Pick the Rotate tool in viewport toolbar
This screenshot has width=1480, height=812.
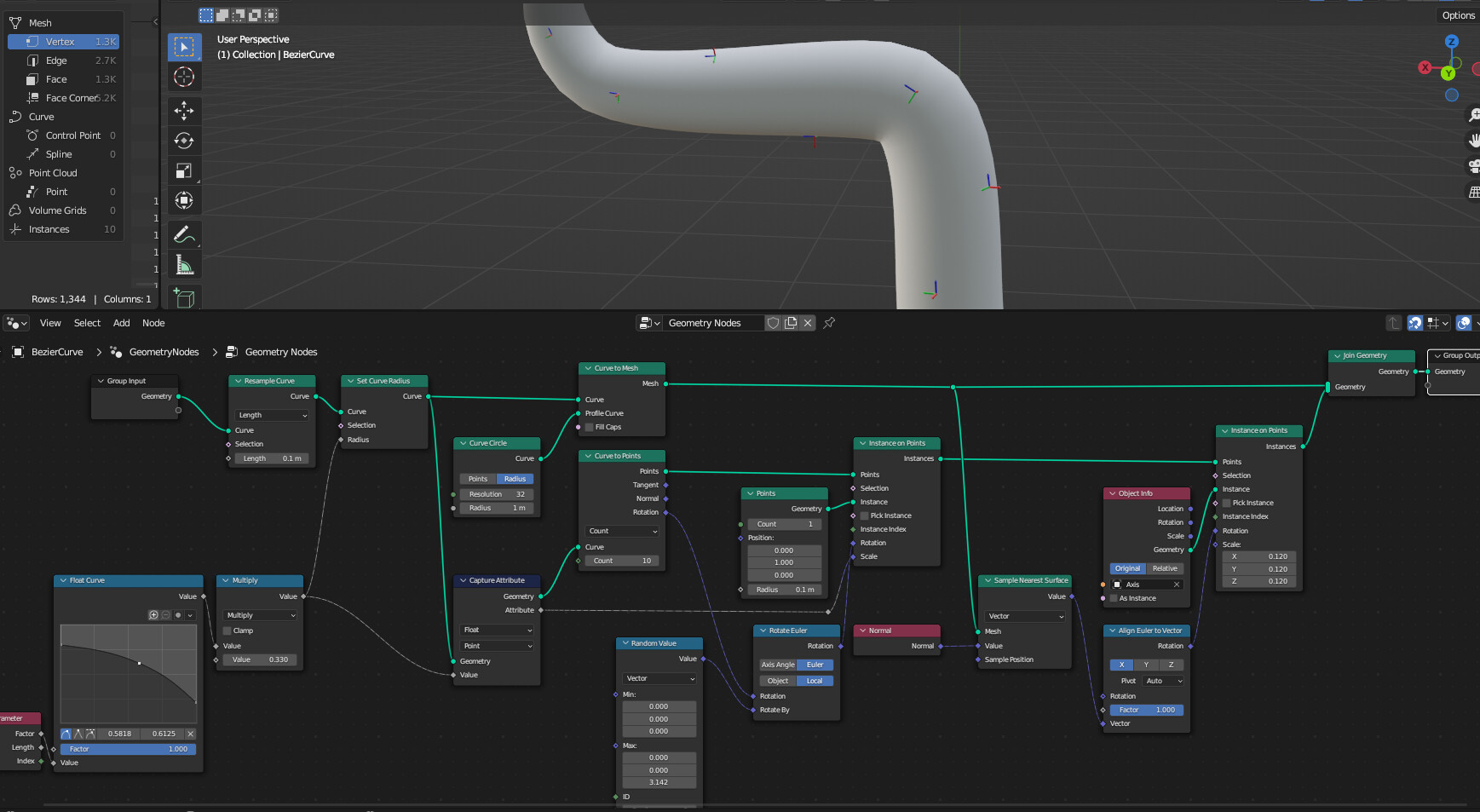pyautogui.click(x=184, y=141)
